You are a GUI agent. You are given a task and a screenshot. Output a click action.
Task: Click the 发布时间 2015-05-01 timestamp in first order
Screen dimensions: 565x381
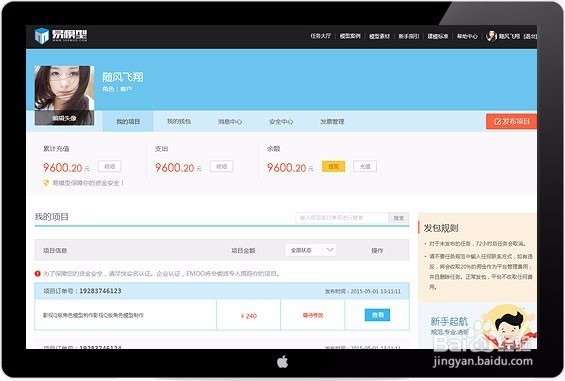pyautogui.click(x=362, y=291)
